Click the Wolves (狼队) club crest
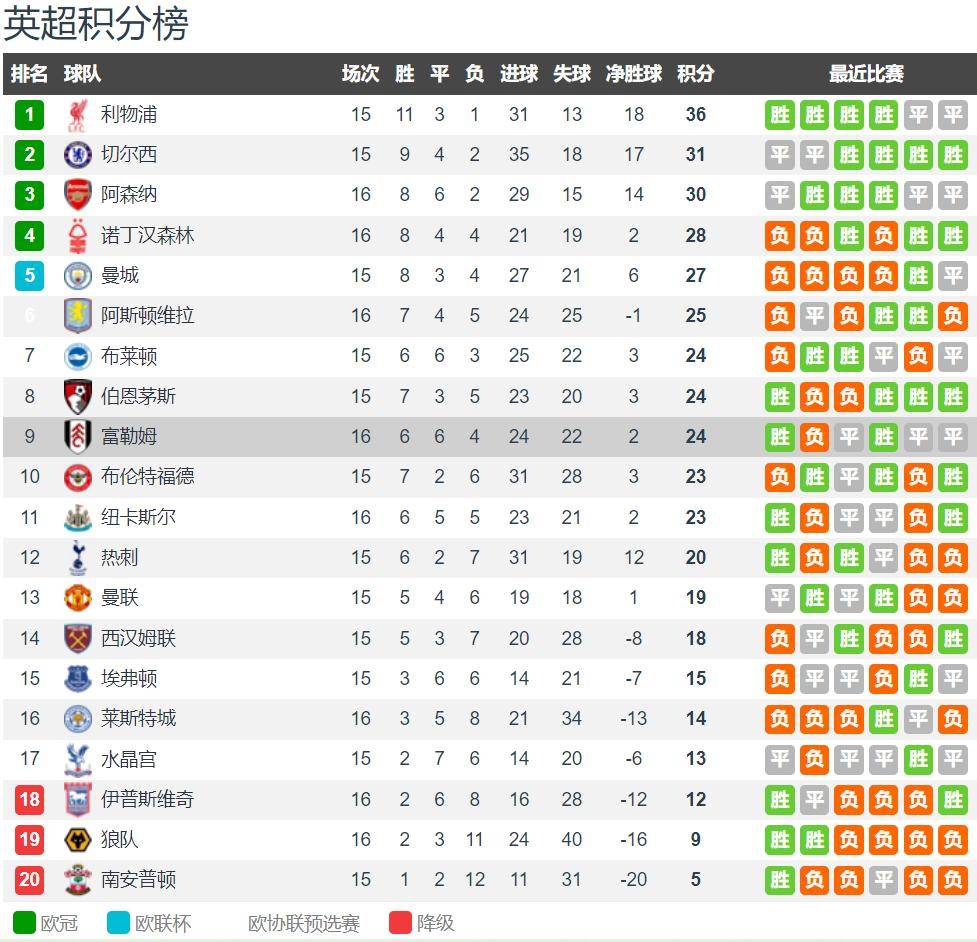977x942 pixels. tap(77, 839)
